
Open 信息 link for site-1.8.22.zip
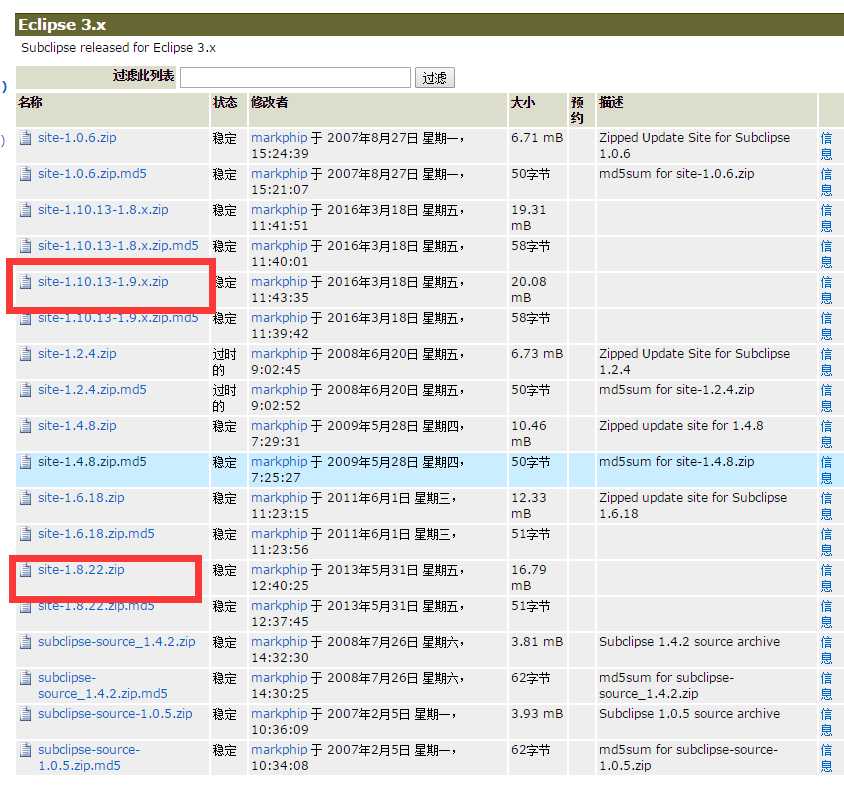[x=826, y=579]
